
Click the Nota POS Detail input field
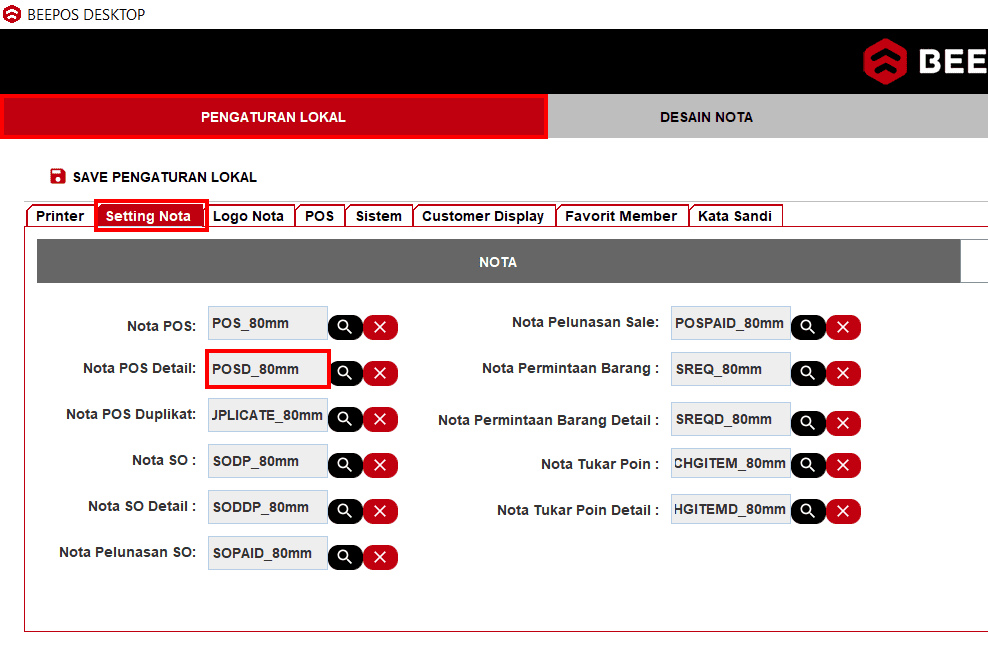pyautogui.click(x=267, y=369)
